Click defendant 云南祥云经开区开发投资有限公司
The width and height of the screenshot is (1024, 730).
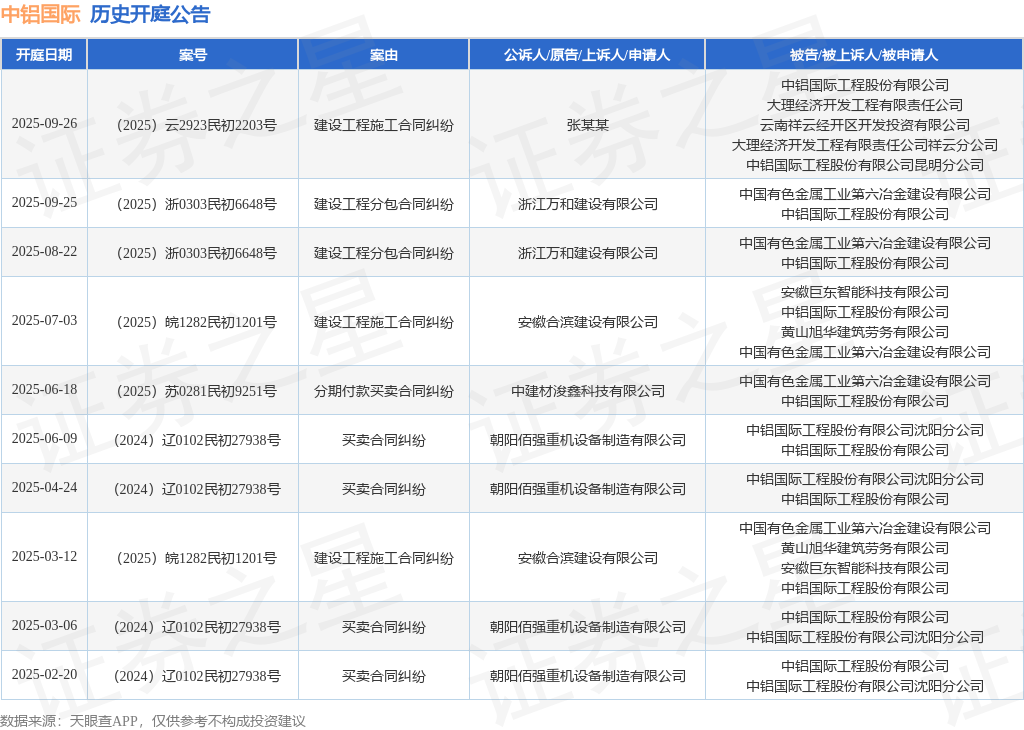tap(865, 125)
